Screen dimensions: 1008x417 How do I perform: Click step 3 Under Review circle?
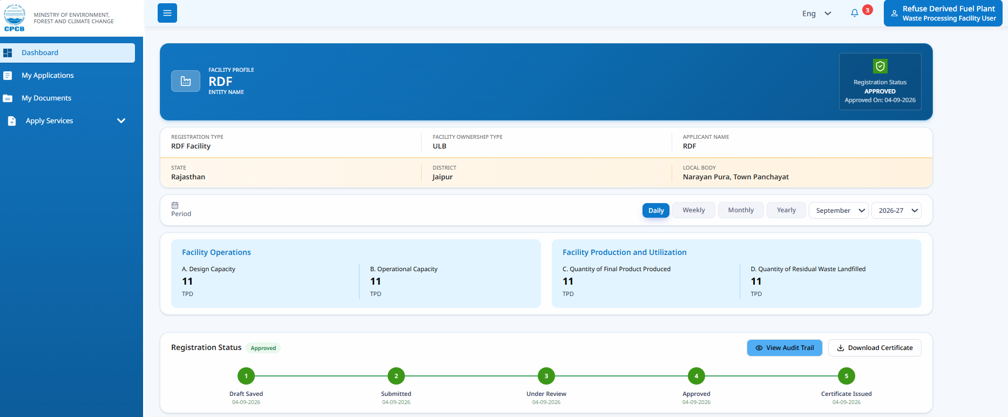(546, 376)
